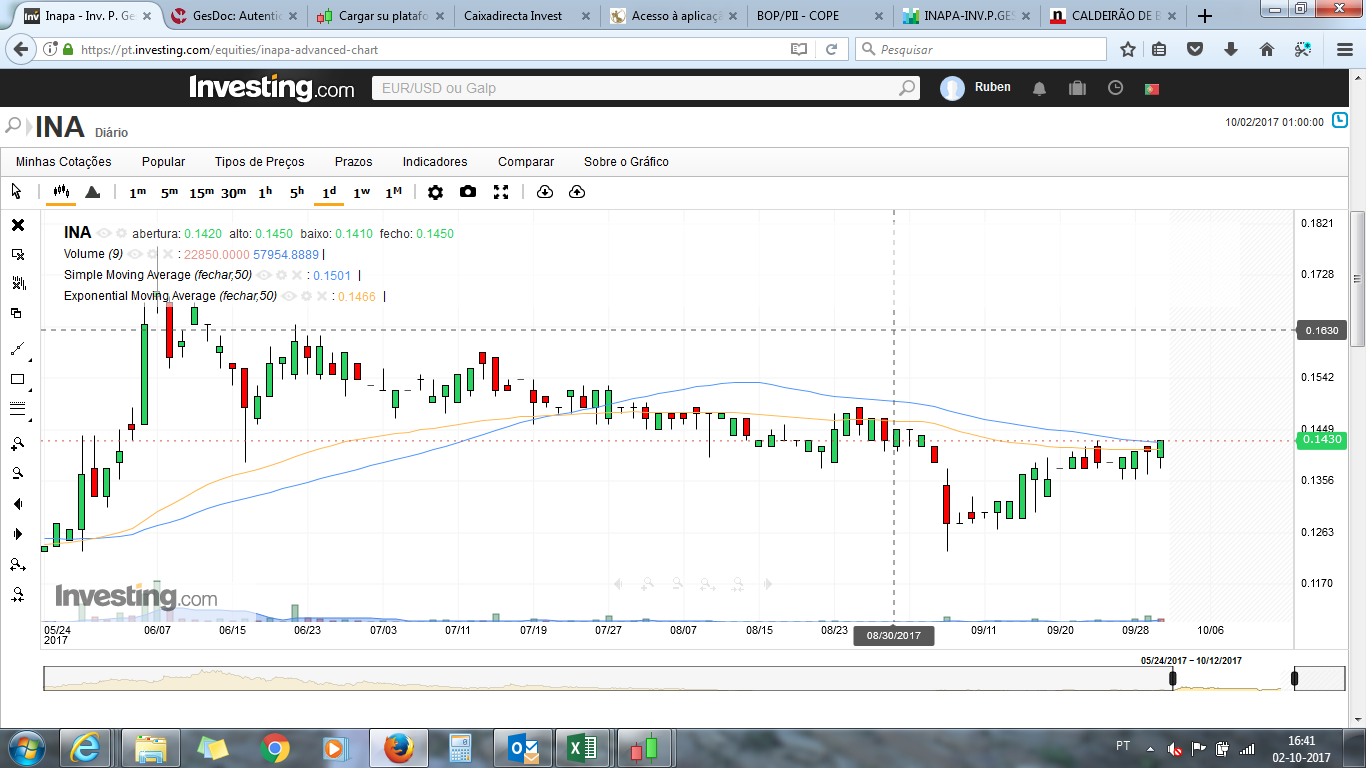This screenshot has width=1366, height=768.
Task: Toggle visibility of Simple Moving Average
Action: click(263, 275)
